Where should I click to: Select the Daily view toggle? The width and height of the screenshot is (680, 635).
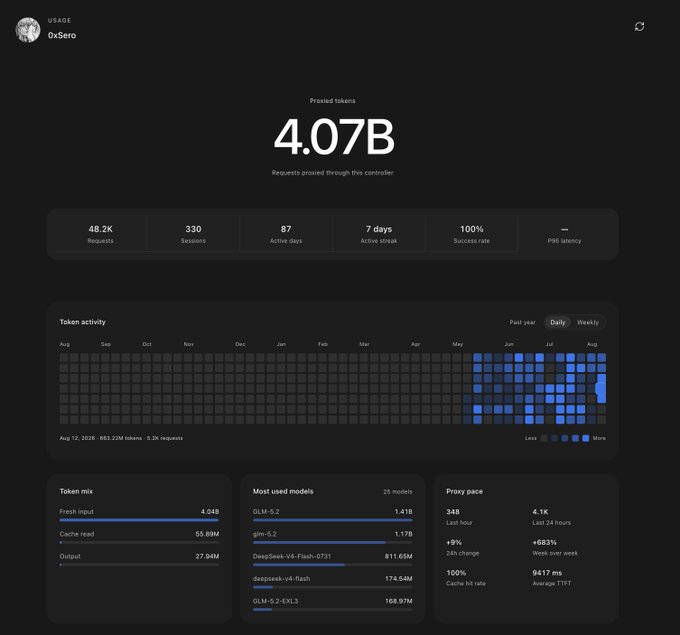tap(558, 322)
